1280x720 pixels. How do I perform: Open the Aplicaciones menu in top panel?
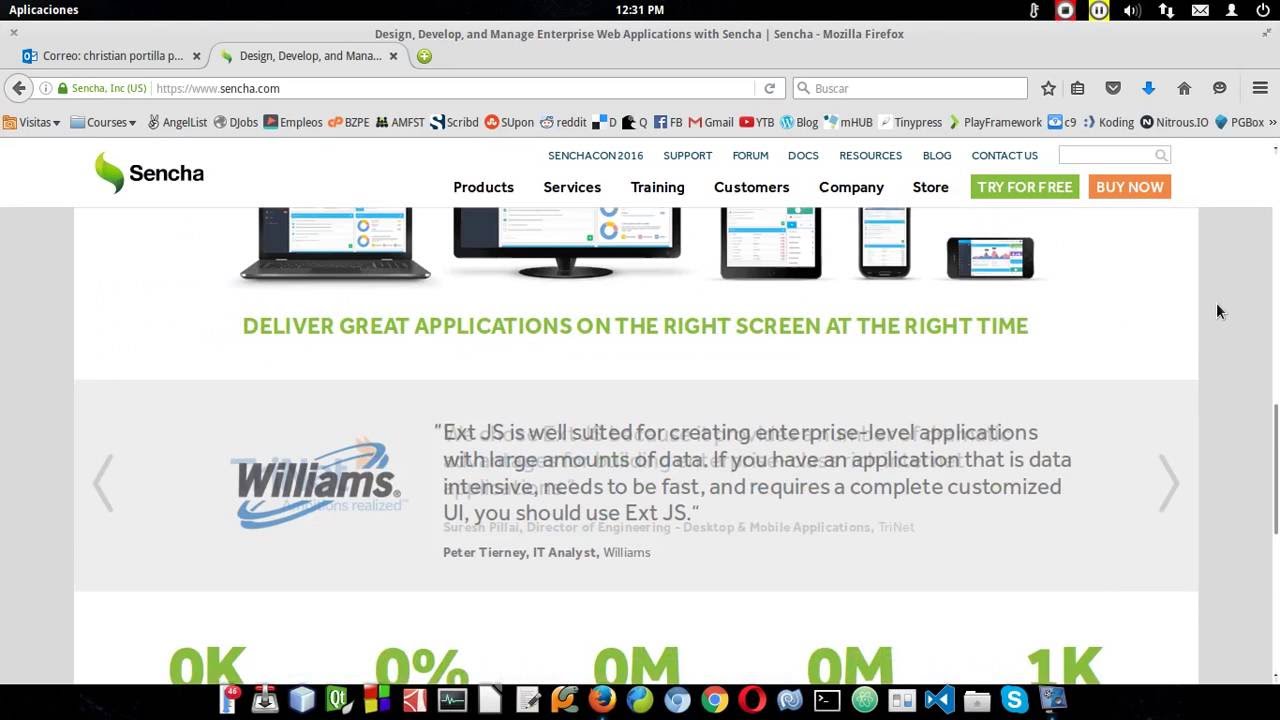[43, 10]
